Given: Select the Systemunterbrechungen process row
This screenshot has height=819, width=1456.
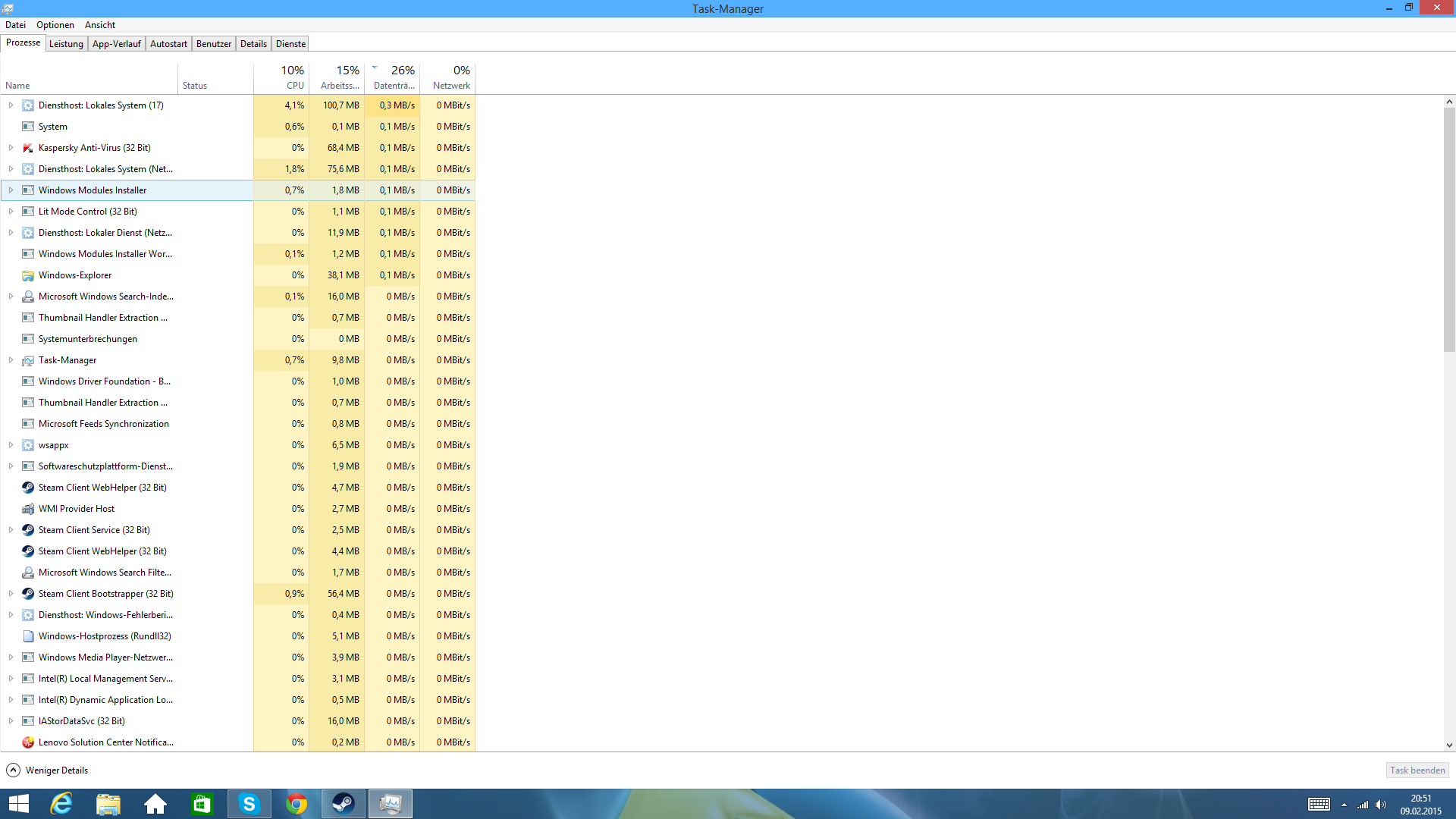Looking at the screenshot, I should pyautogui.click(x=238, y=339).
